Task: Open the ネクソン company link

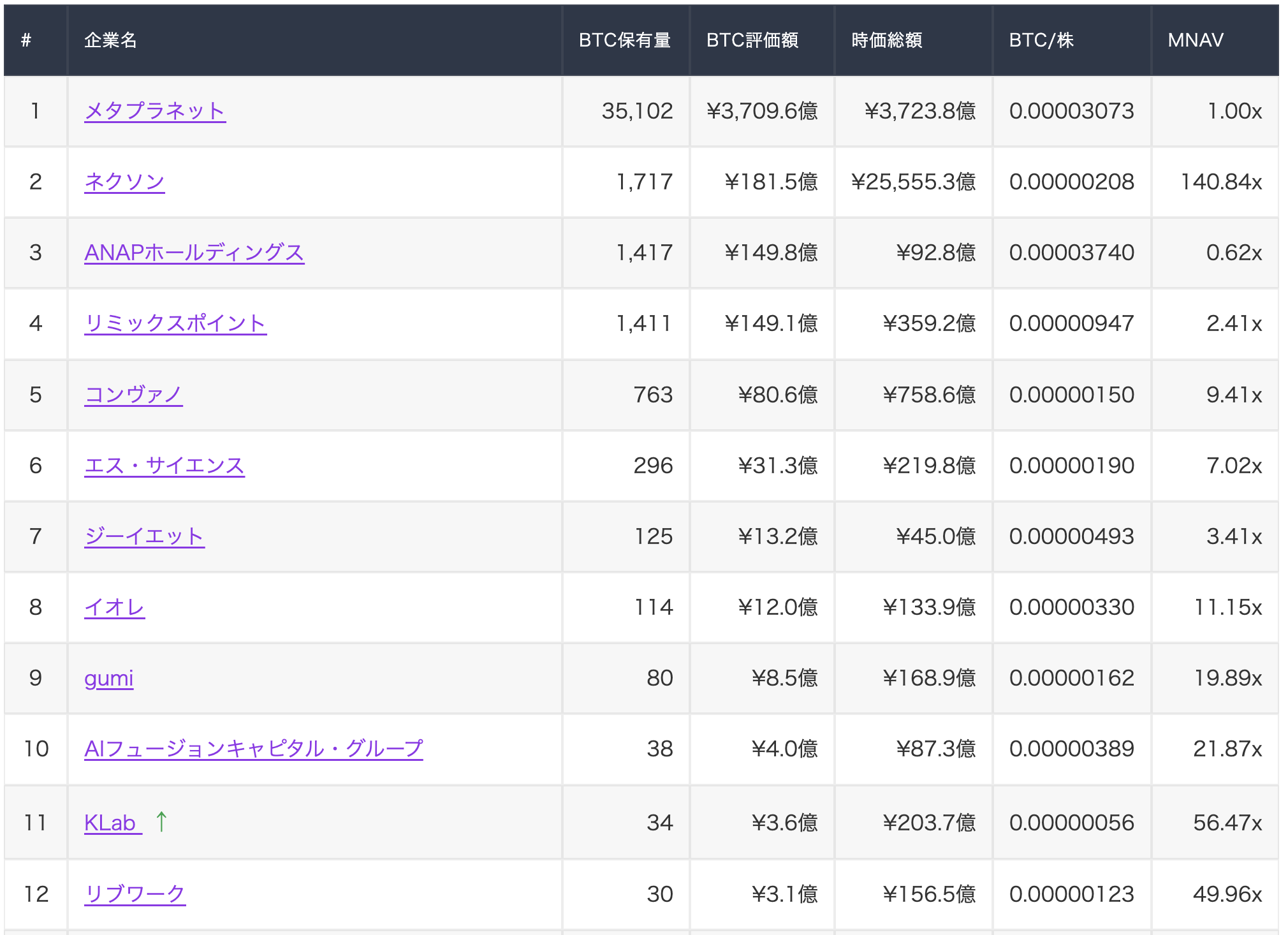Action: point(125,181)
